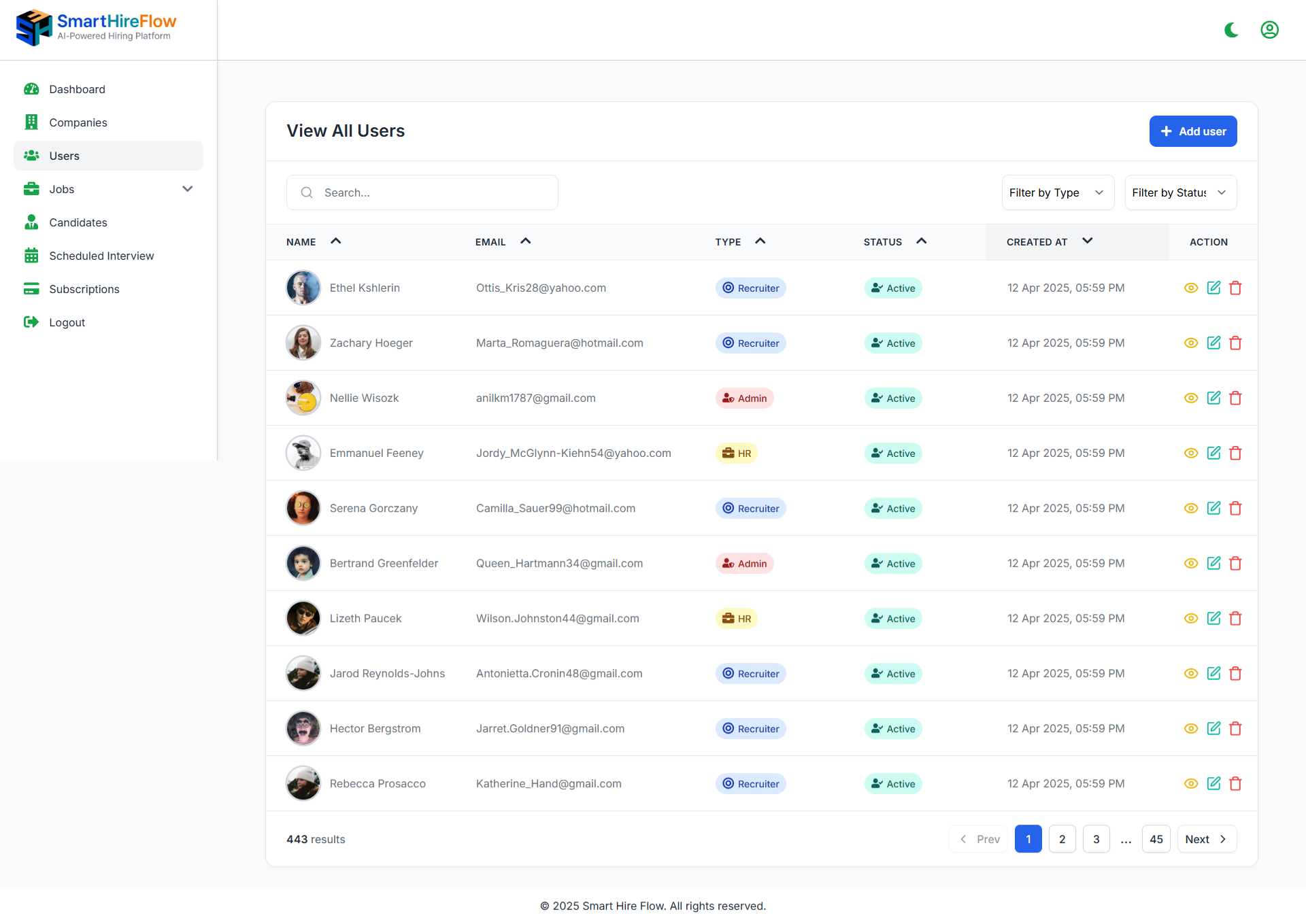Delete Ethel Kshlerin with trash icon

(1236, 288)
